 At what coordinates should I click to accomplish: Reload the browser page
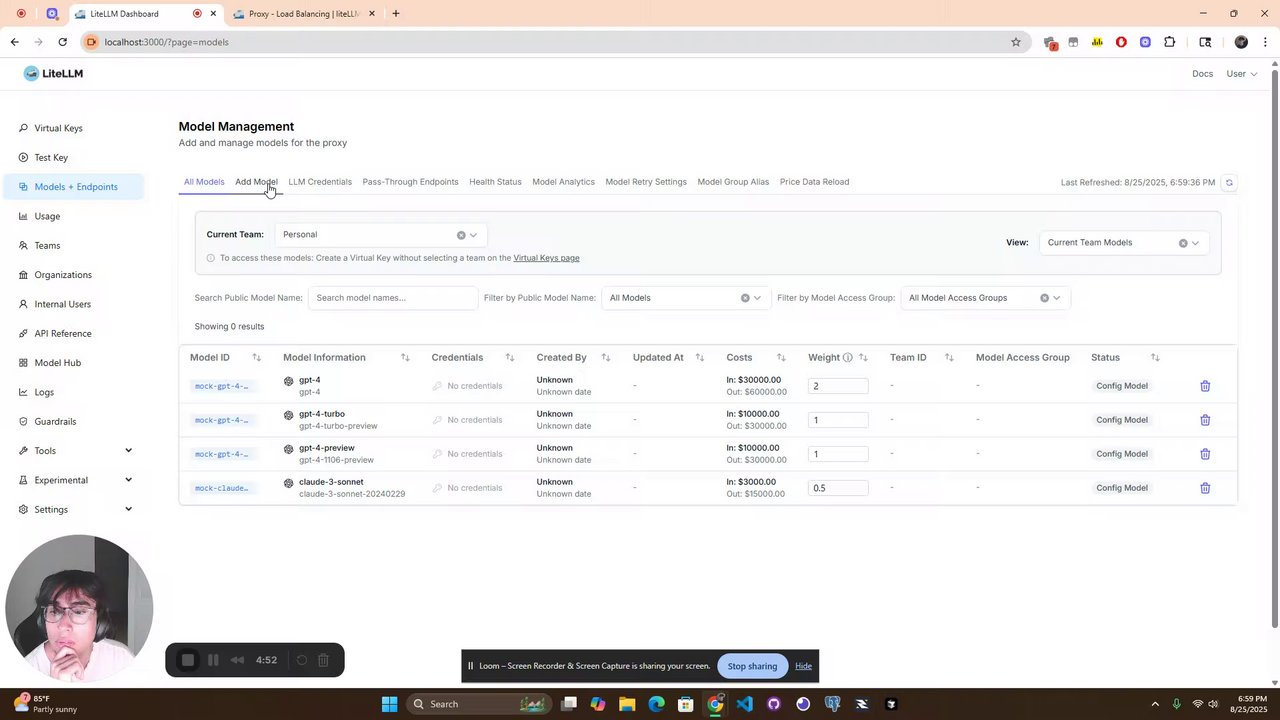pyautogui.click(x=62, y=42)
